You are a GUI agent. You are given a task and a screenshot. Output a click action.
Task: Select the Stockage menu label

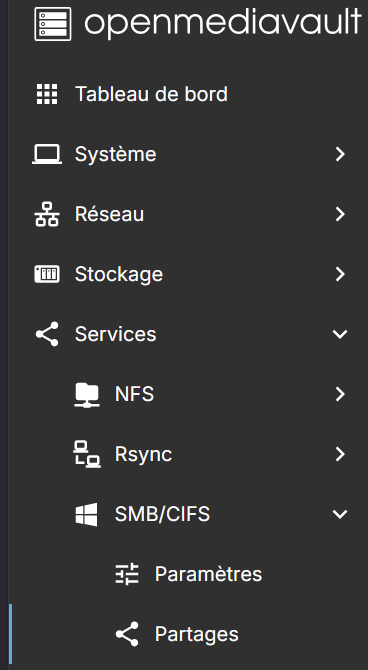(119, 274)
